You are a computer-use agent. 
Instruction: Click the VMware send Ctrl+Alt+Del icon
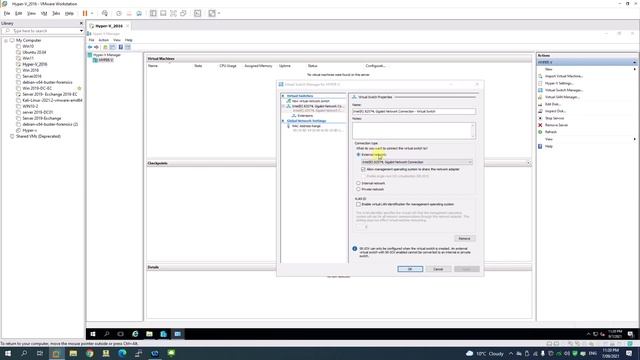tap(105, 13)
